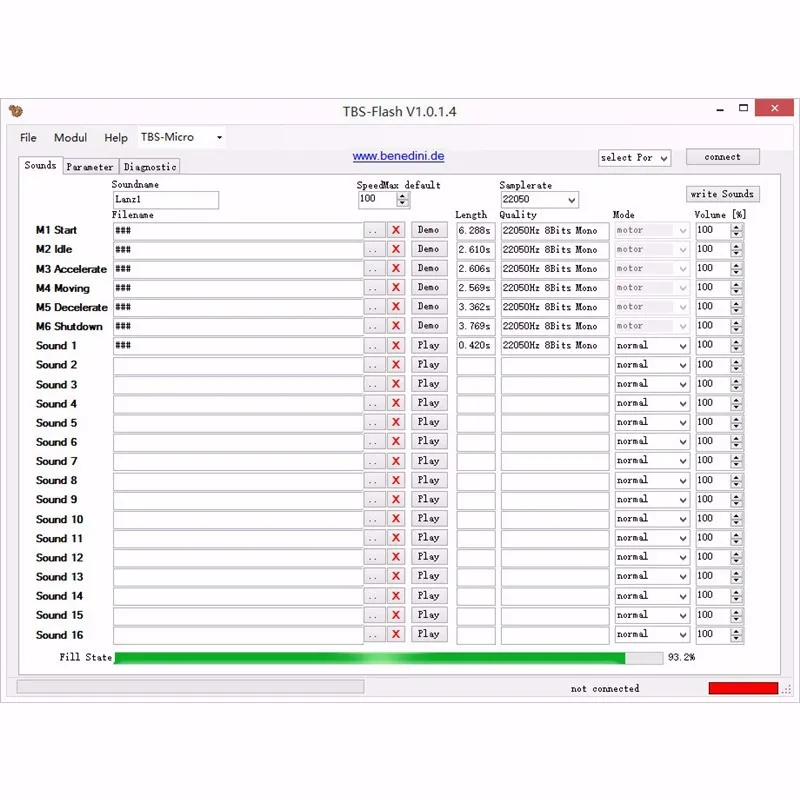Remove M3 Accelerate file using red X

point(395,268)
